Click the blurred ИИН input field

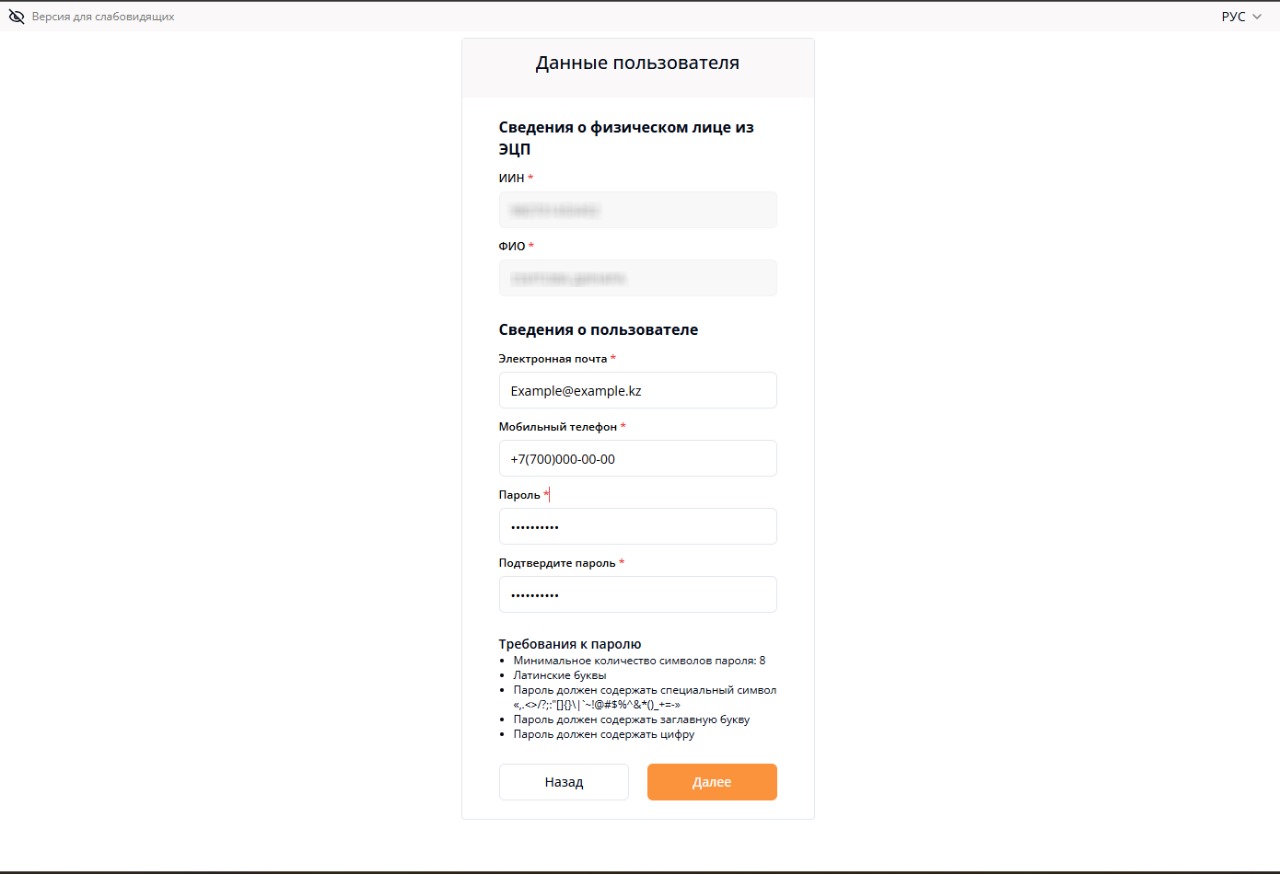pos(638,210)
